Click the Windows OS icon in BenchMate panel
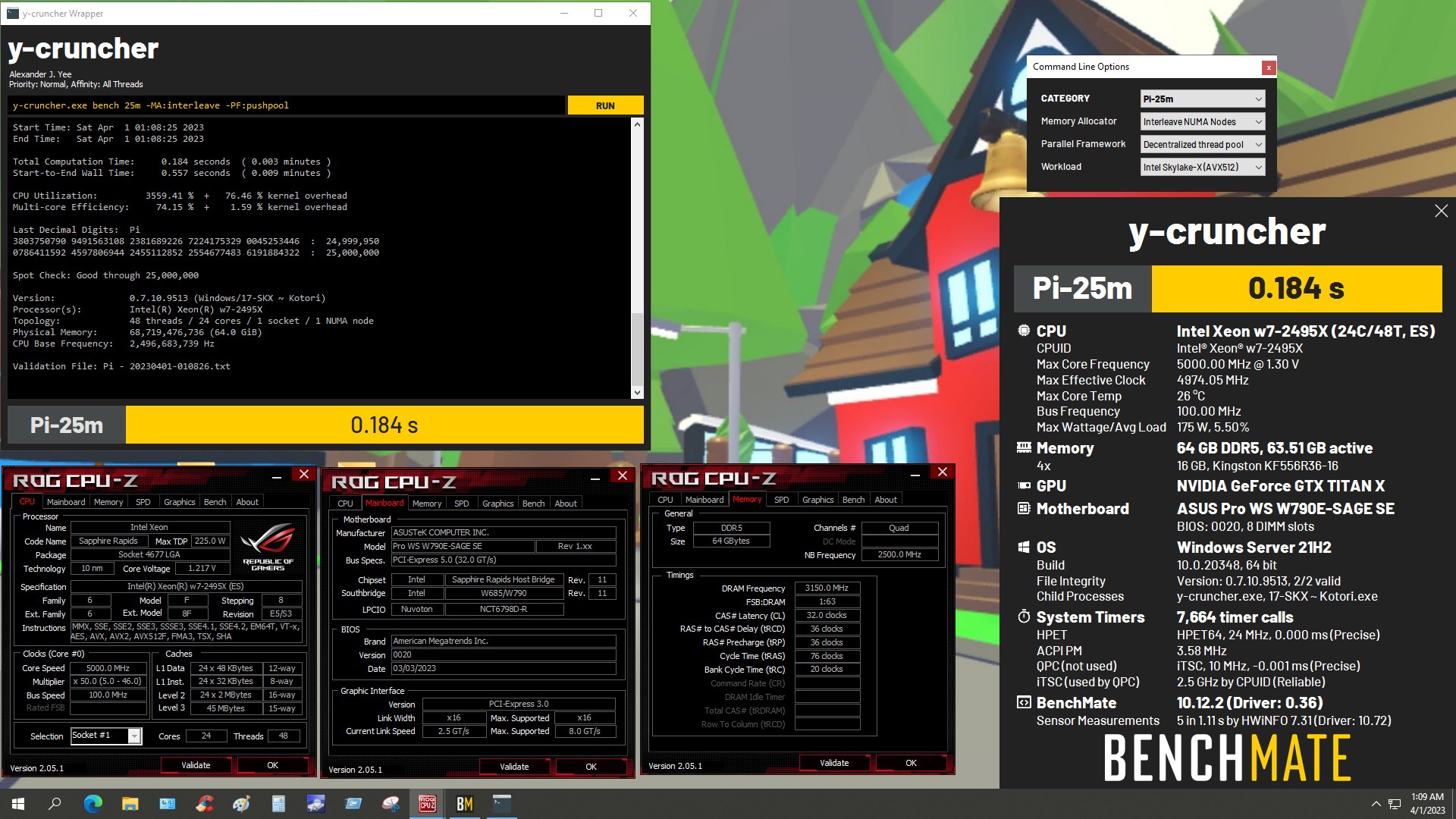Image resolution: width=1456 pixels, height=819 pixels. (x=1024, y=548)
